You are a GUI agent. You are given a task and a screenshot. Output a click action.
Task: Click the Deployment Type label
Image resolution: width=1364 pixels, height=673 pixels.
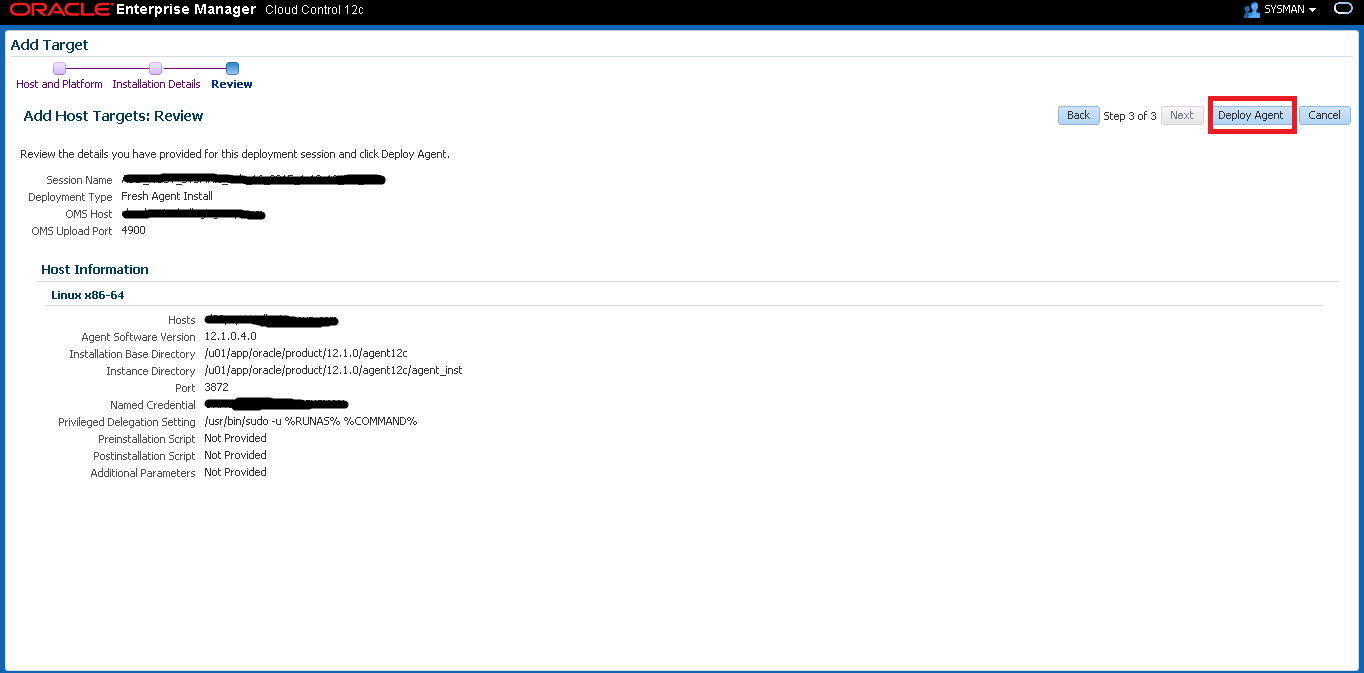tap(70, 197)
